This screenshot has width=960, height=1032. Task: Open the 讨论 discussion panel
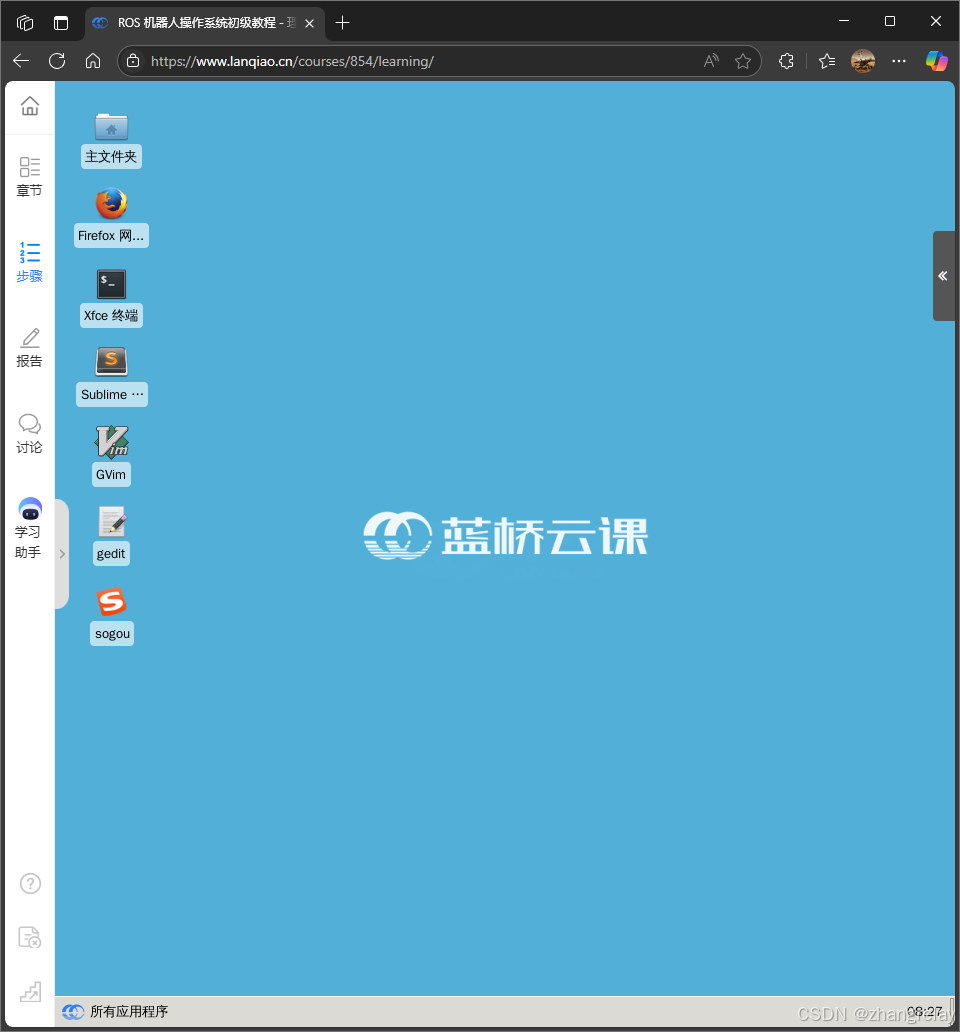pyautogui.click(x=30, y=433)
